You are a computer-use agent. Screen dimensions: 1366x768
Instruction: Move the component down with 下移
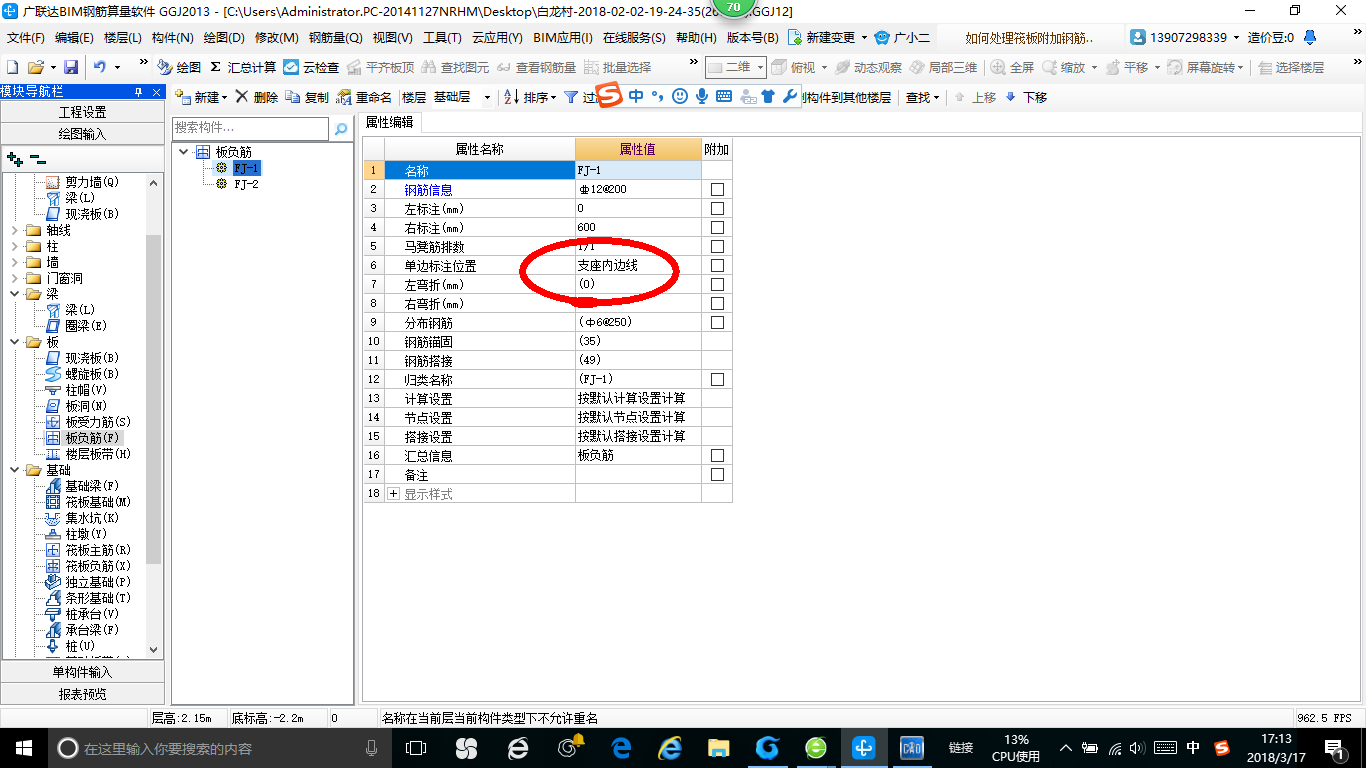(1026, 97)
